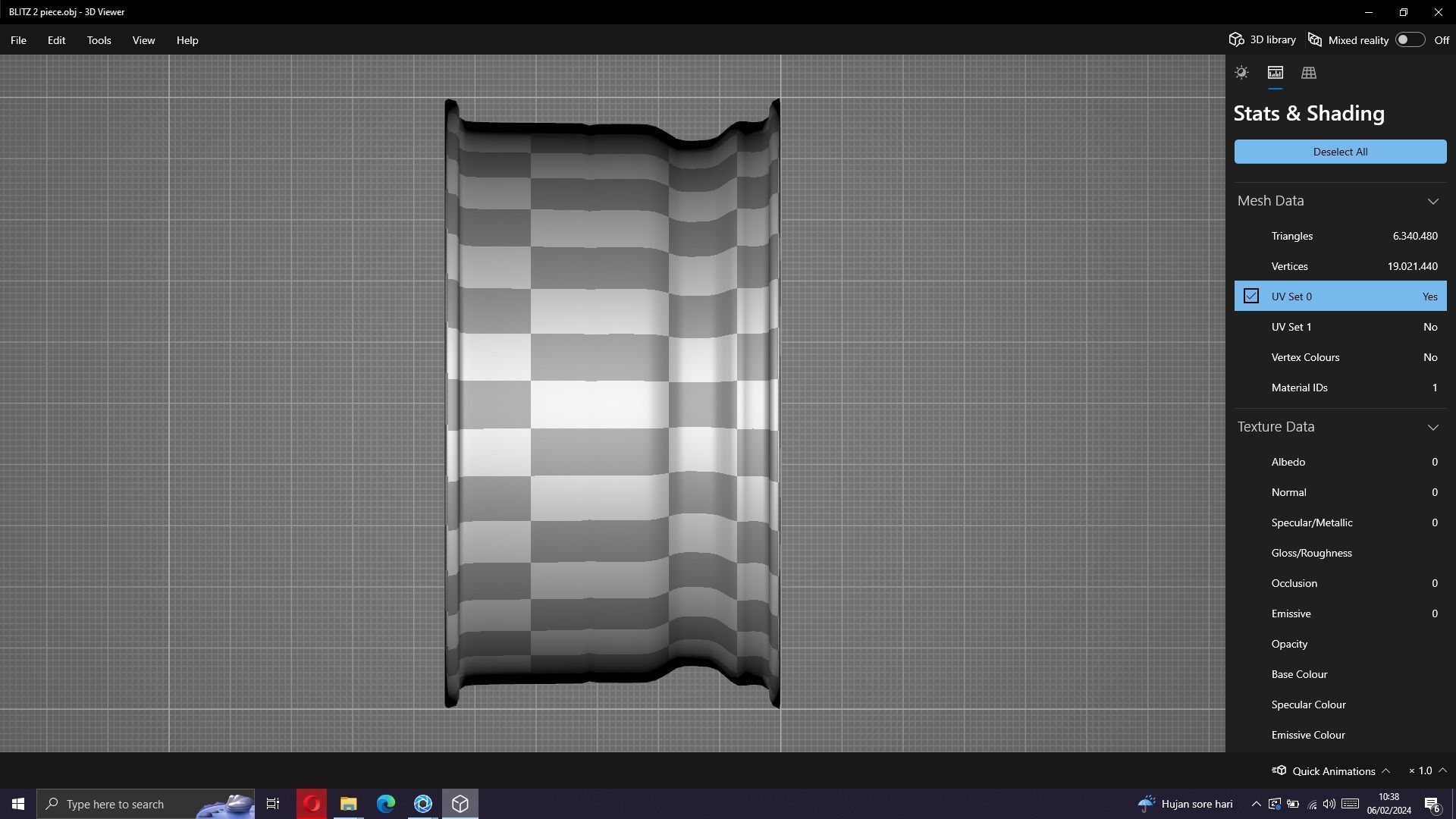Screen dimensions: 1456x819
Task: Open the Environment & Lighting tab icon
Action: pyautogui.click(x=1241, y=73)
